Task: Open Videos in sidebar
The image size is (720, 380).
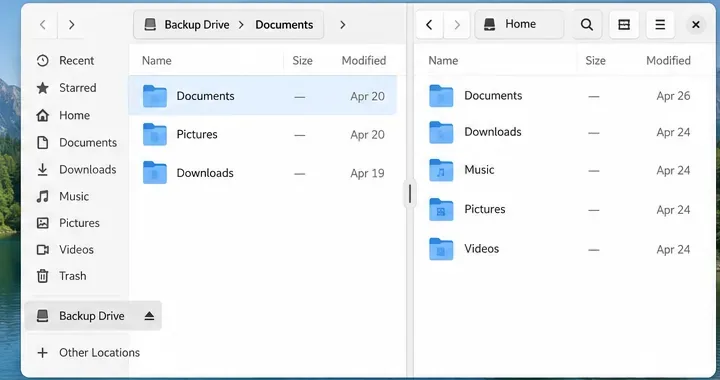Action: 76,250
